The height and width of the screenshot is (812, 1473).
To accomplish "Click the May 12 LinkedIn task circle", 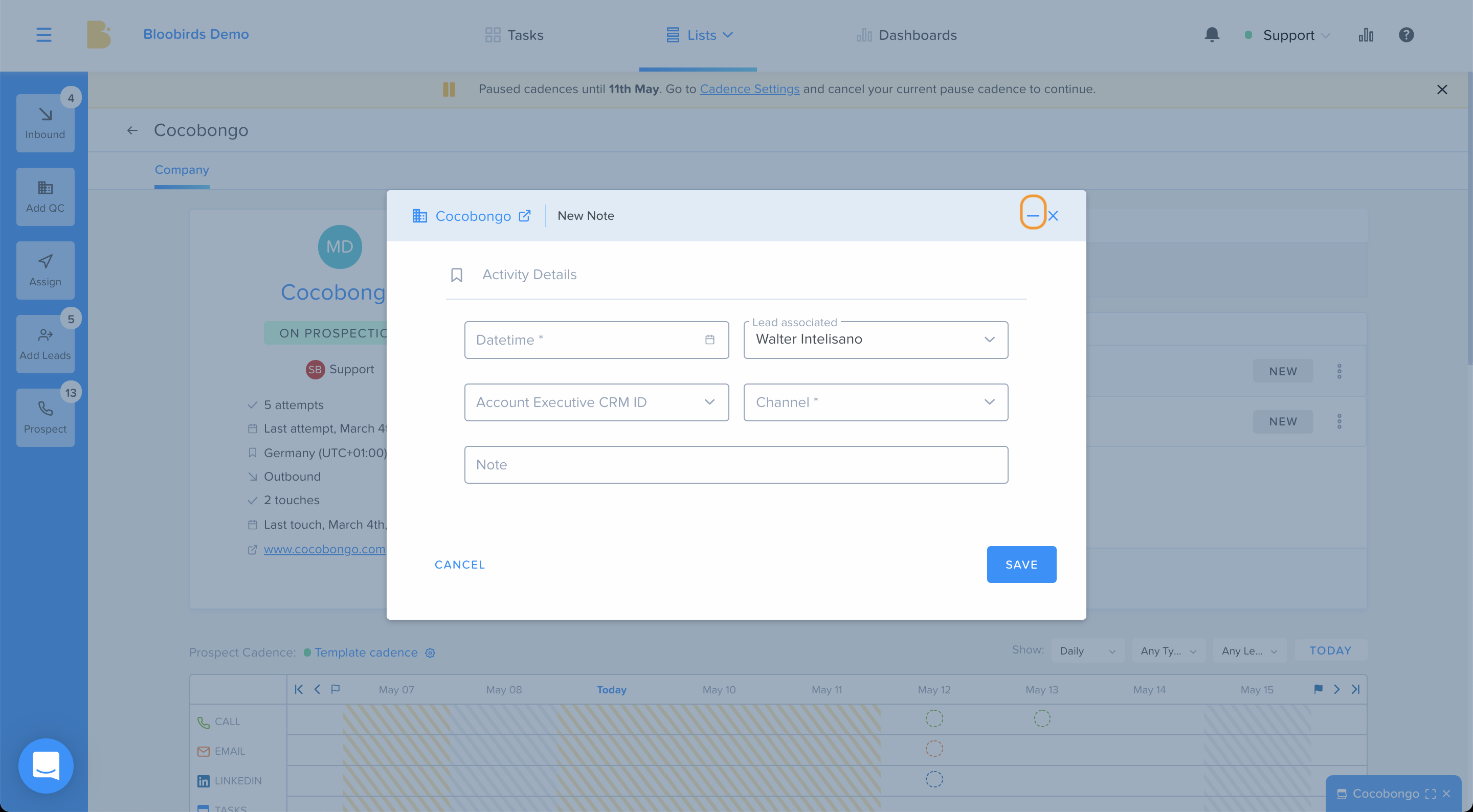I will (934, 779).
